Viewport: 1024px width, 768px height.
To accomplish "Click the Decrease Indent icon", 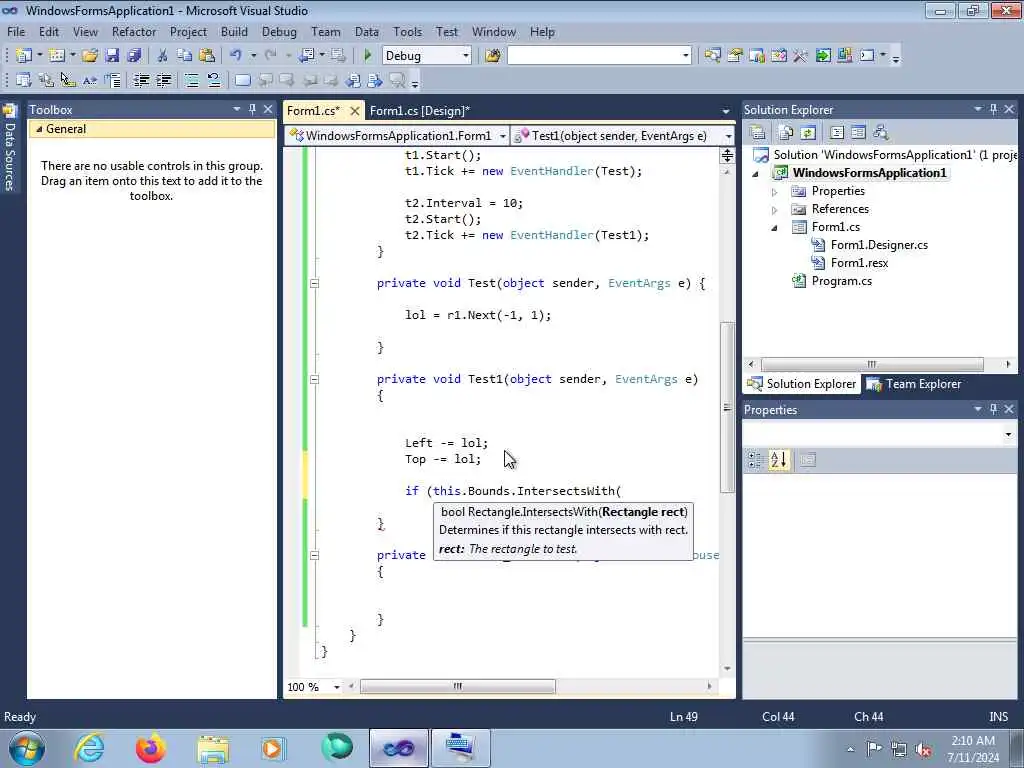I will pyautogui.click(x=141, y=80).
